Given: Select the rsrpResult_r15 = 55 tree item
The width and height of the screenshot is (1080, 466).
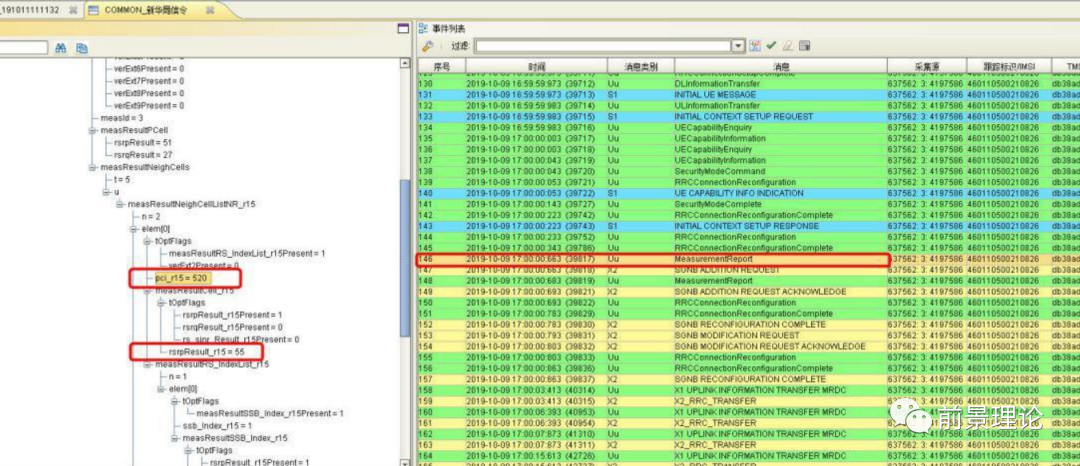Looking at the screenshot, I should (206, 352).
